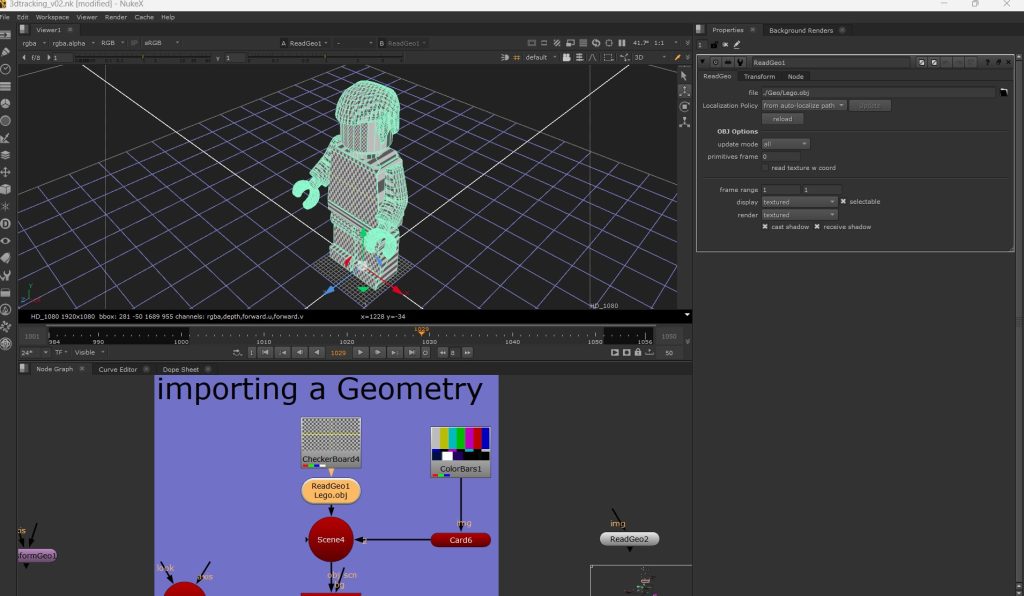Open the 3D view mode dropdown
The image size is (1024, 596).
650,57
